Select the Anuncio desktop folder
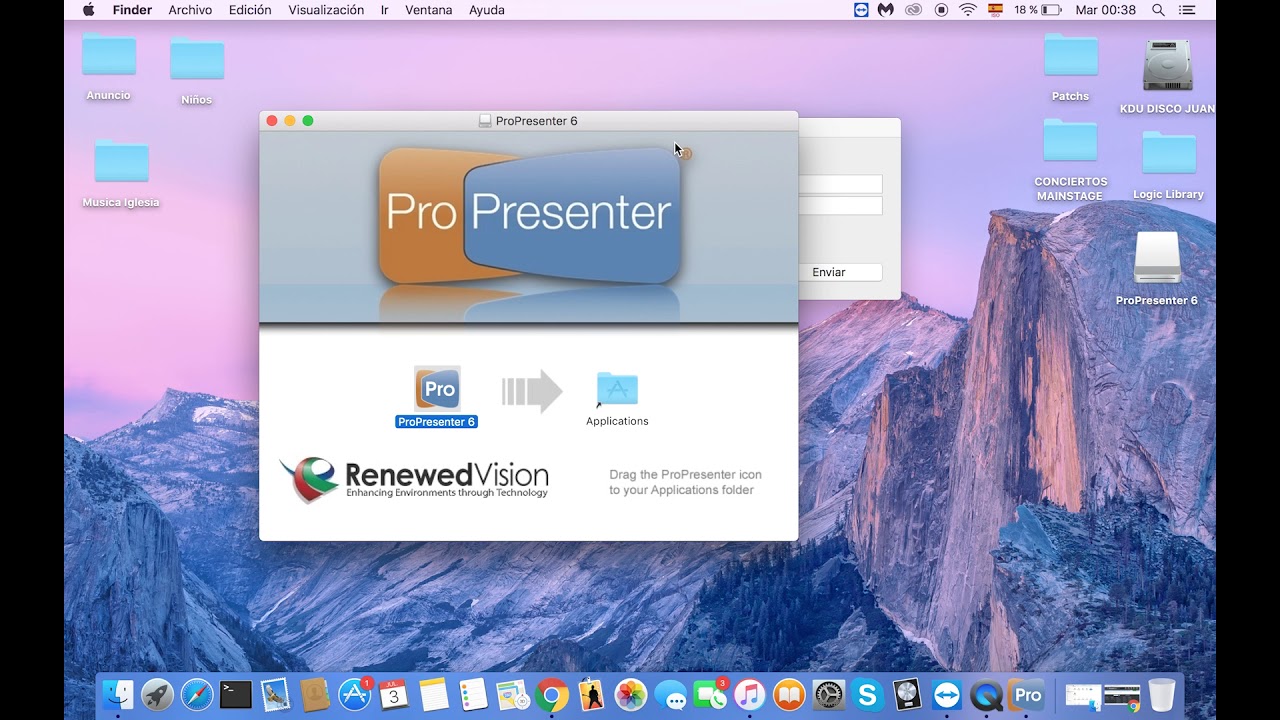The width and height of the screenshot is (1280, 720). point(109,56)
